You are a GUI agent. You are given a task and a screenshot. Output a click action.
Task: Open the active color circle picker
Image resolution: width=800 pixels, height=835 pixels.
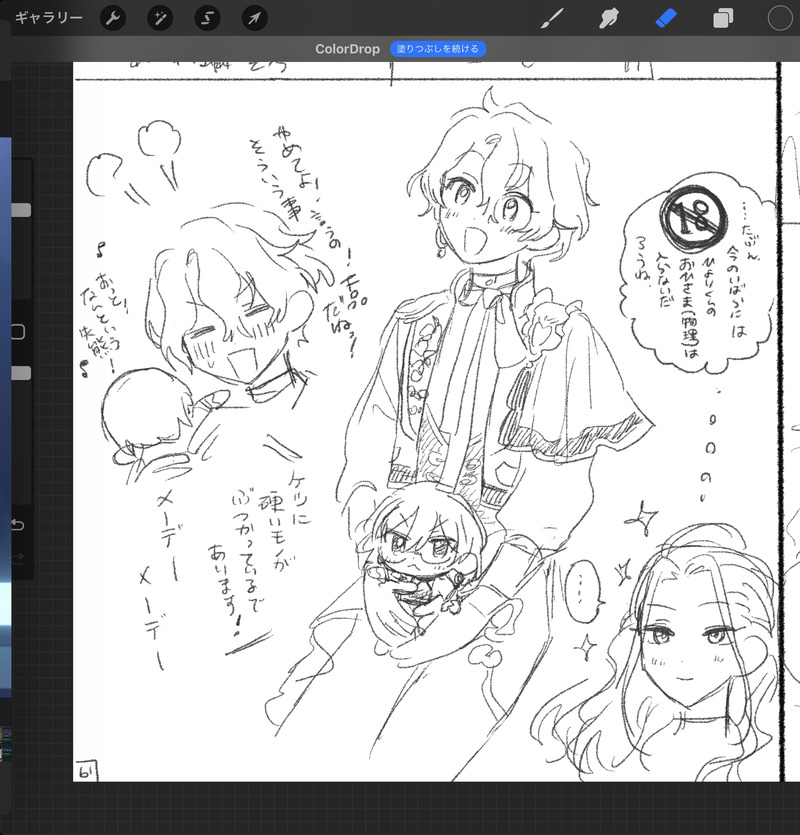pyautogui.click(x=780, y=19)
